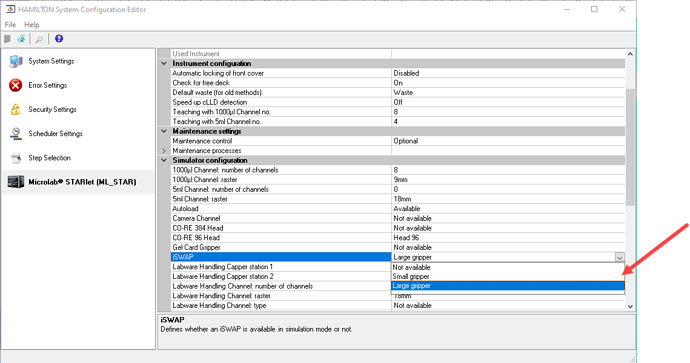
Task: Click the 18mm value for 5ml Channel raster
Action: click(x=508, y=199)
